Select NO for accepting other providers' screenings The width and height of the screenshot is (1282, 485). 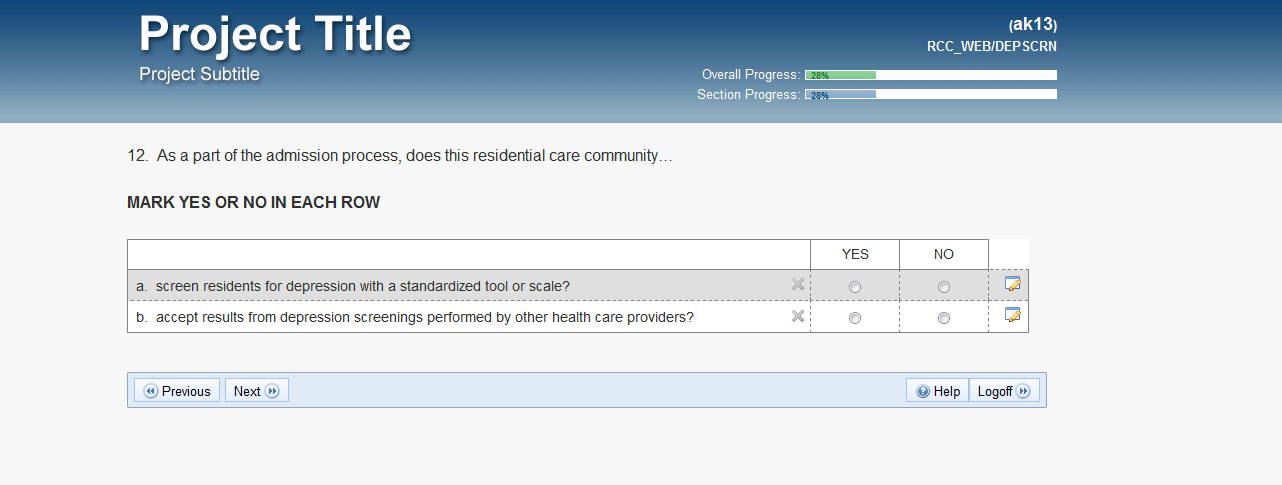943,319
